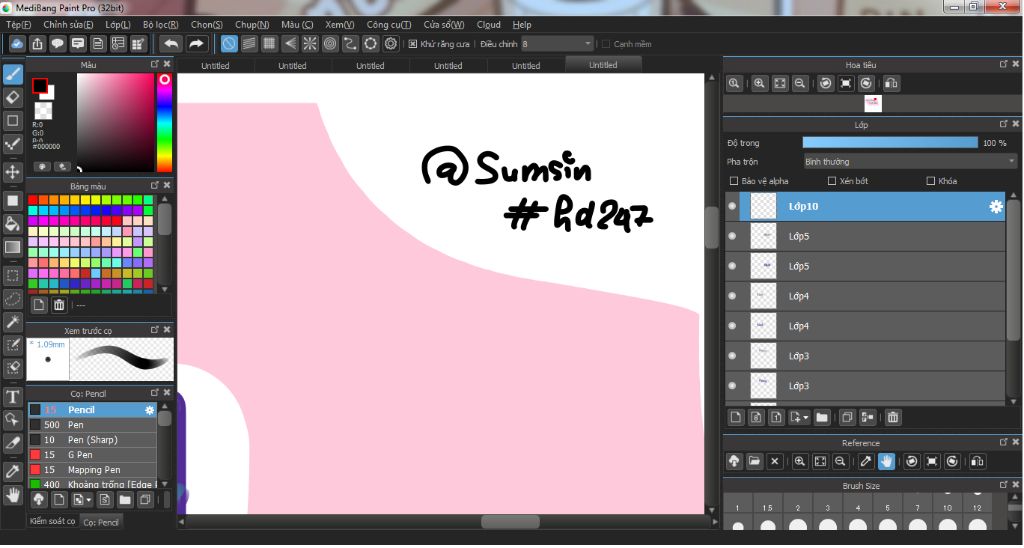Flip the view in Navigator panel
The width and height of the screenshot is (1024, 548).
(891, 84)
